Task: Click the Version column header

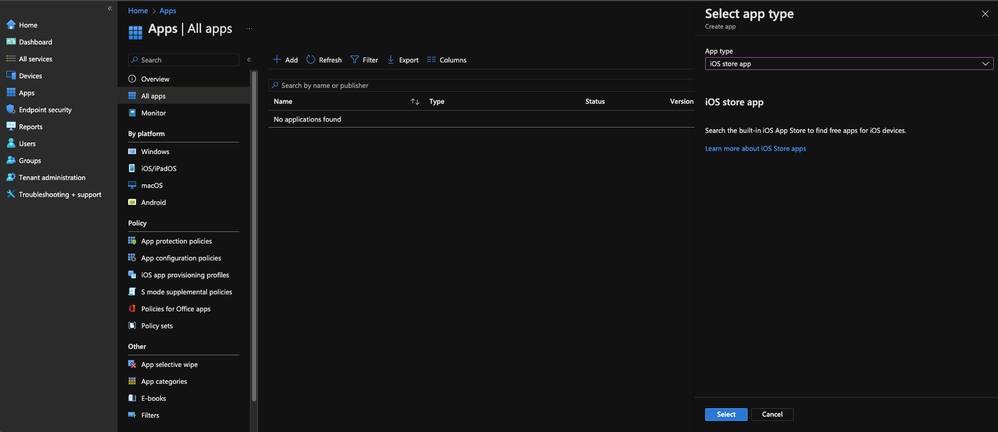Action: [x=682, y=102]
